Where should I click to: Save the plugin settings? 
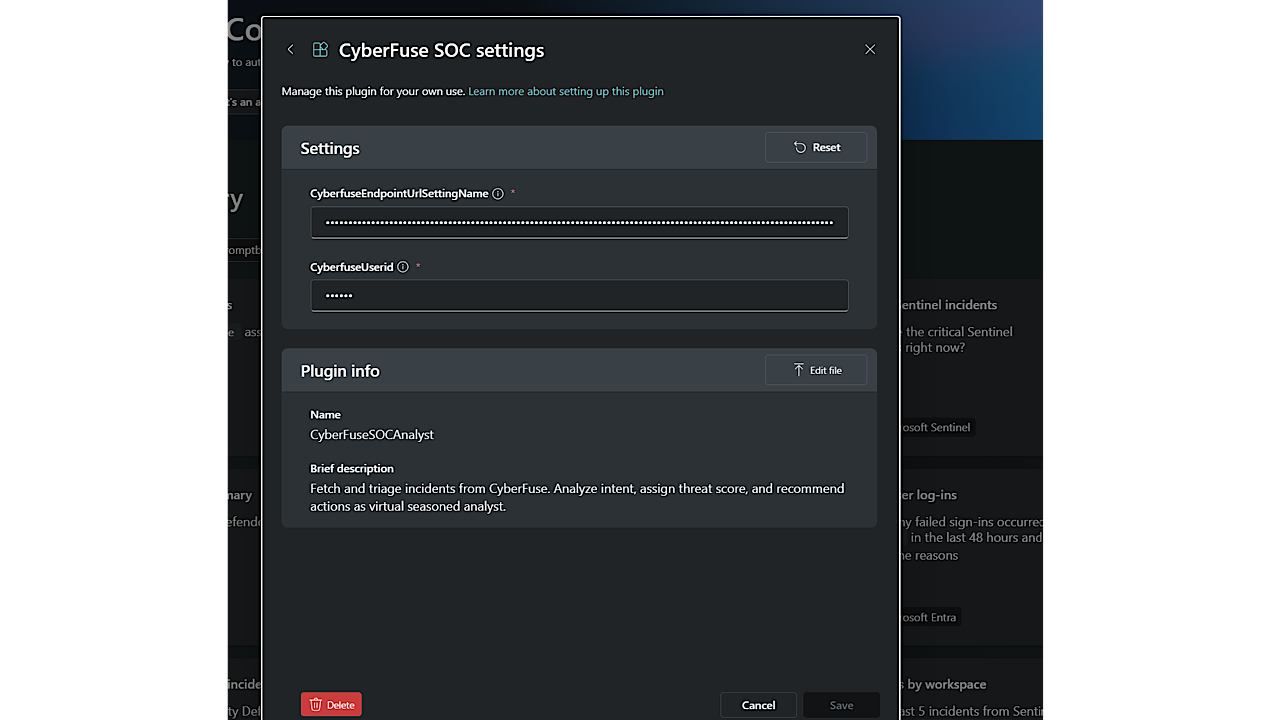click(841, 705)
